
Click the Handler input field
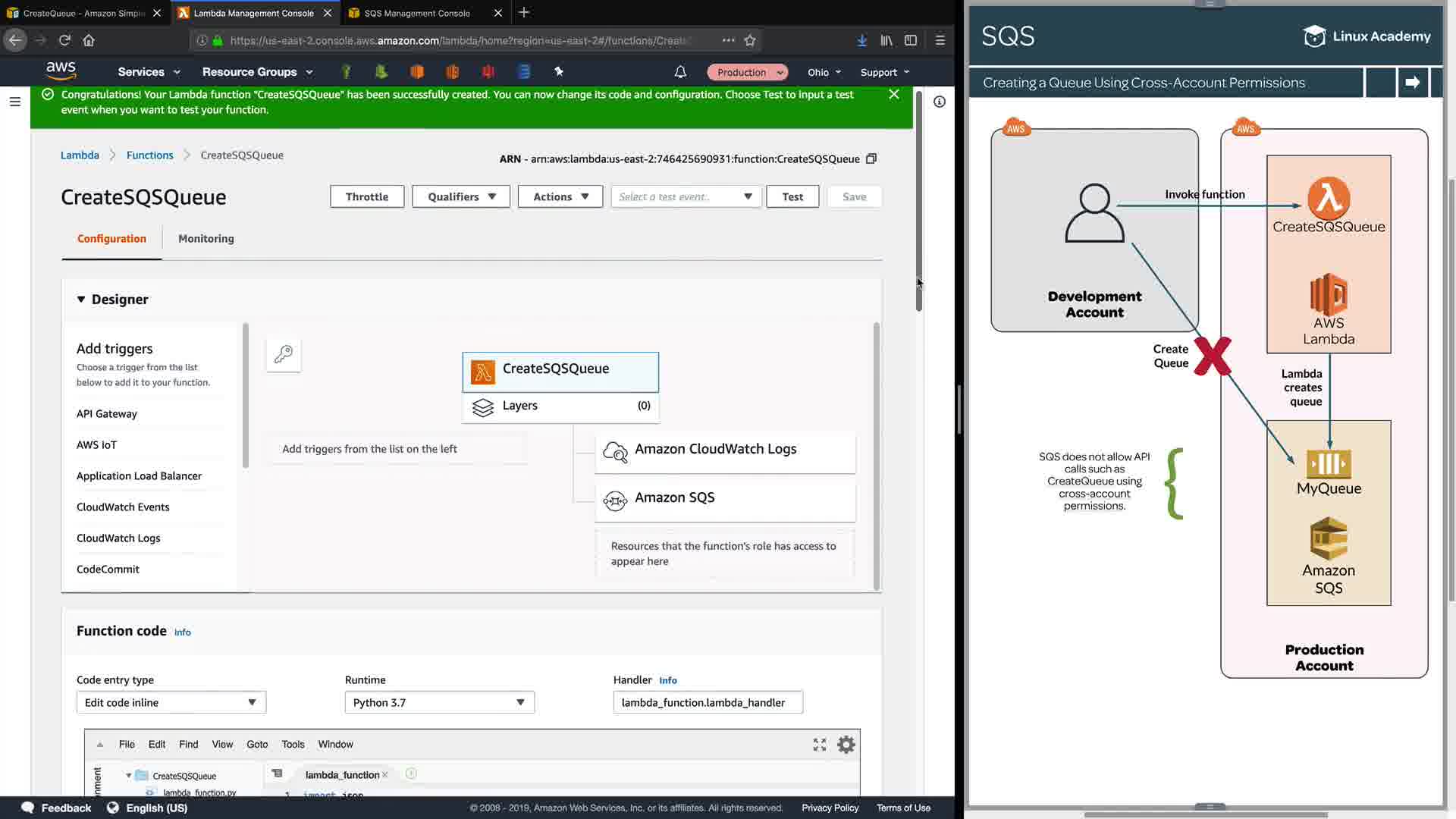pos(707,702)
